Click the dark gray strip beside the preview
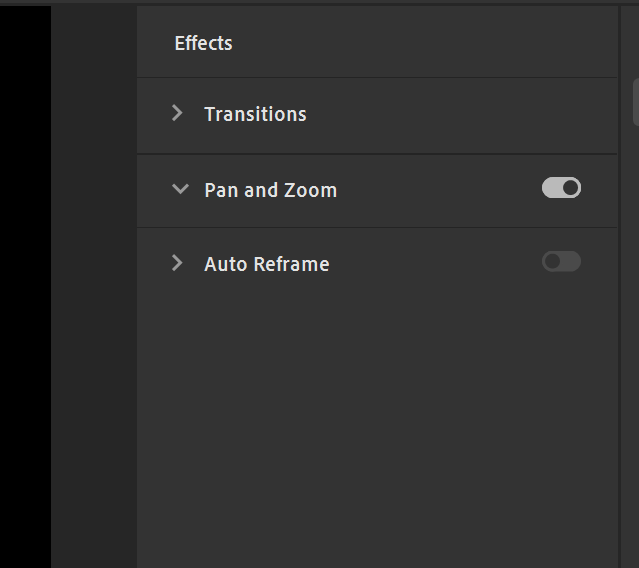Viewport: 639px width, 568px height. (x=93, y=280)
